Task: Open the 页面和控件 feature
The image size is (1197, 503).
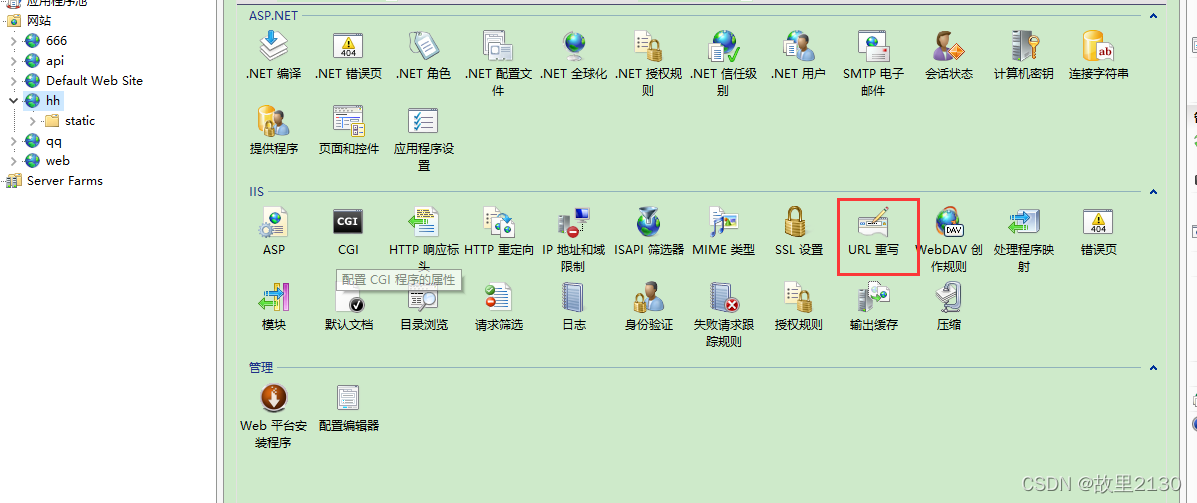Action: tap(348, 131)
